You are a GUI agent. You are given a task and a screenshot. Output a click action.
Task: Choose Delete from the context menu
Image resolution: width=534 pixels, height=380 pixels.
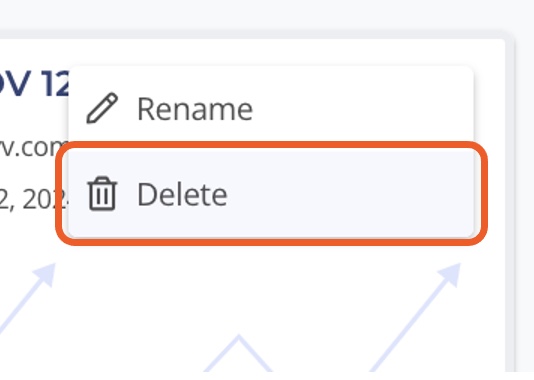point(271,193)
